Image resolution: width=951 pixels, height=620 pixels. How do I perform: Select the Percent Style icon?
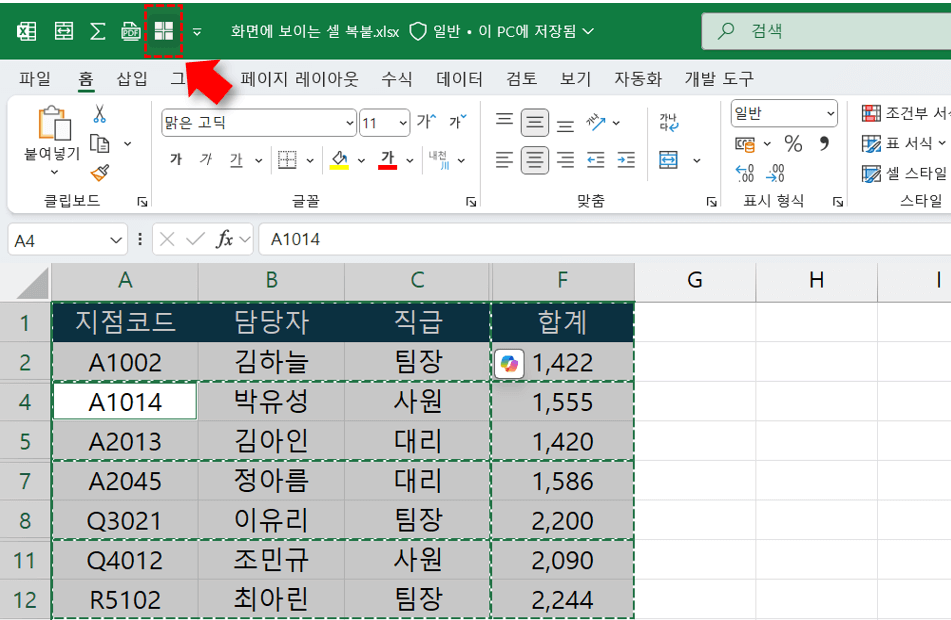(793, 143)
